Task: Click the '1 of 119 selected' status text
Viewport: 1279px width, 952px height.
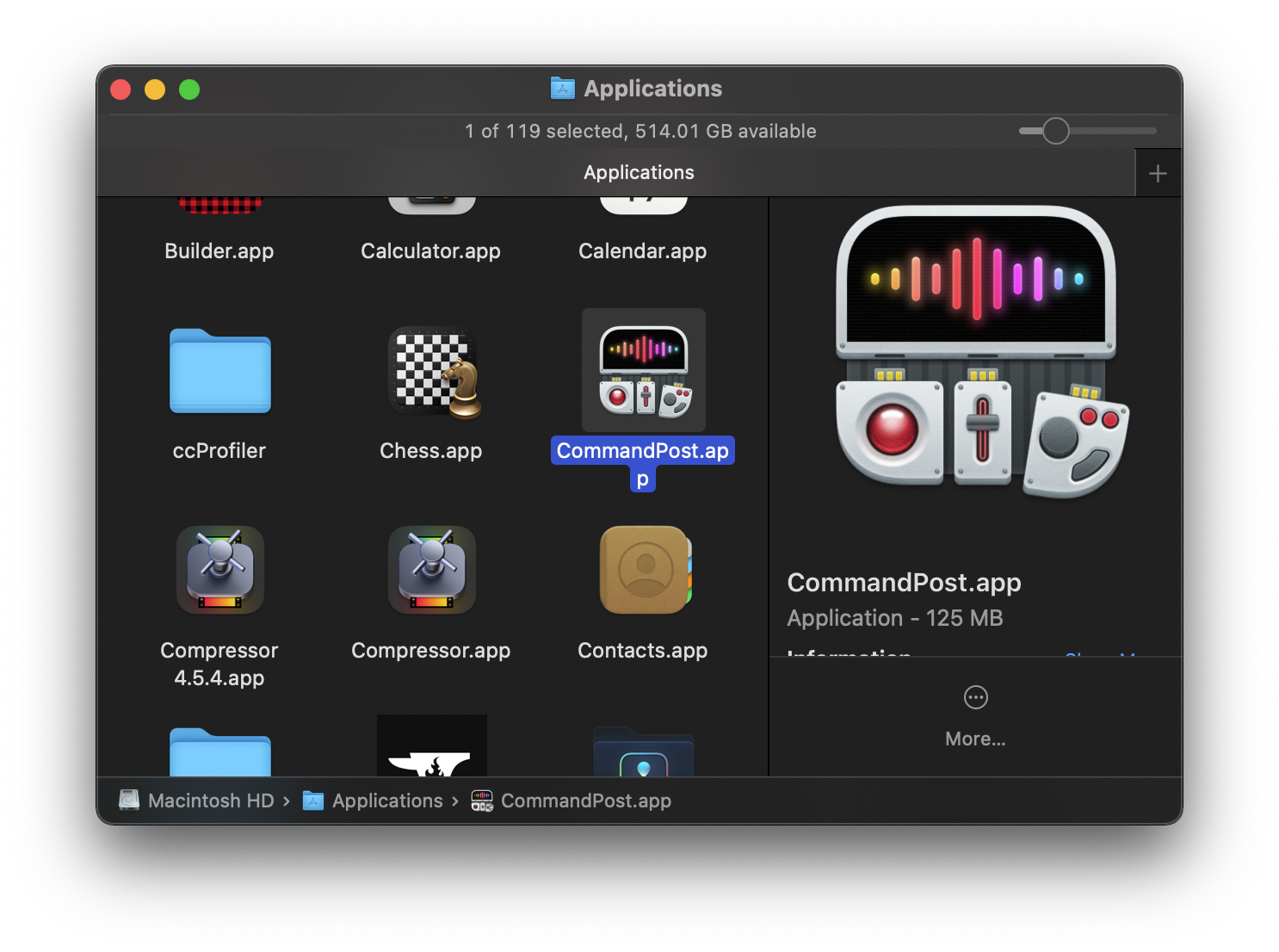Action: click(640, 131)
